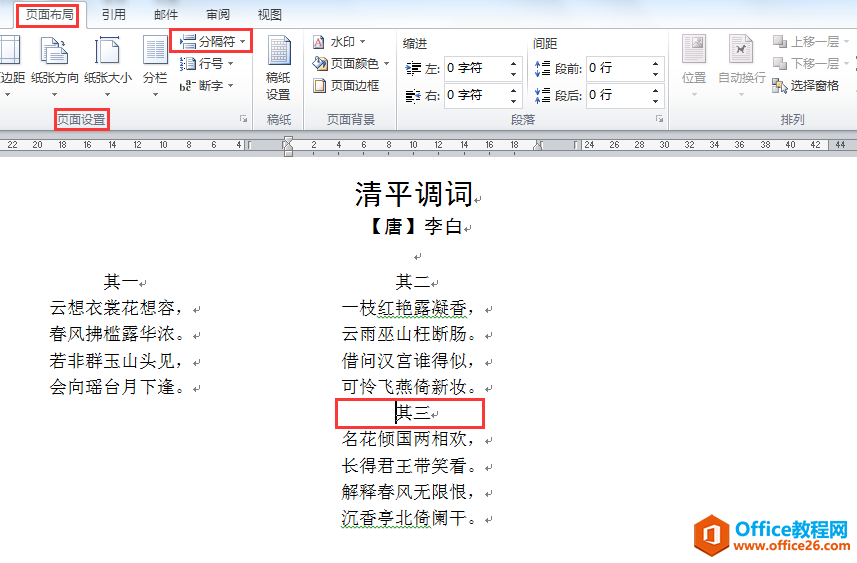Click the heading 其一
857x563 pixels.
pyautogui.click(x=121, y=282)
